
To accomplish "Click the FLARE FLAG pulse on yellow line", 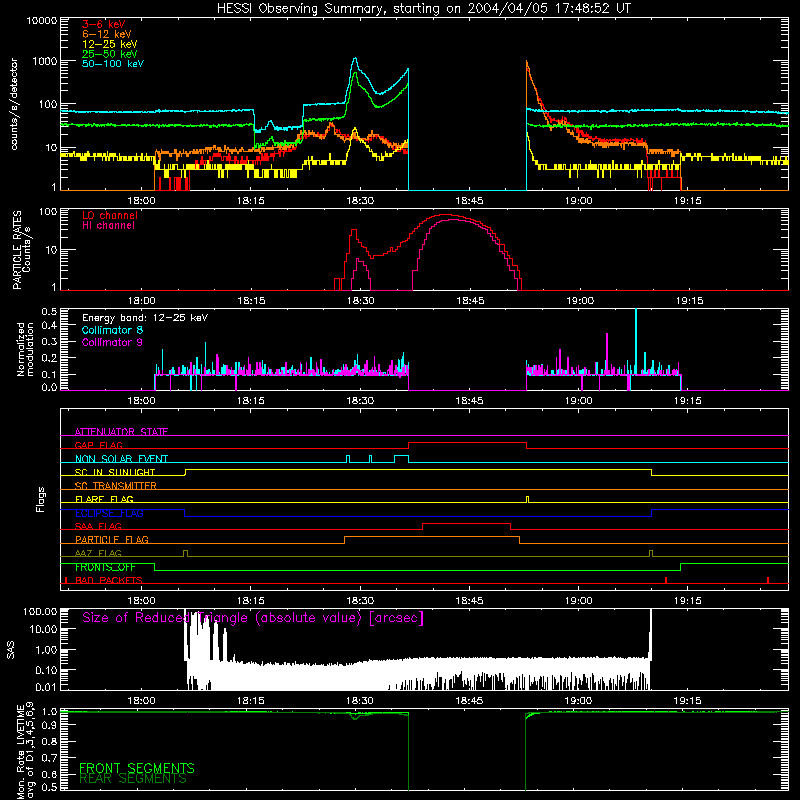I will 528,499.
